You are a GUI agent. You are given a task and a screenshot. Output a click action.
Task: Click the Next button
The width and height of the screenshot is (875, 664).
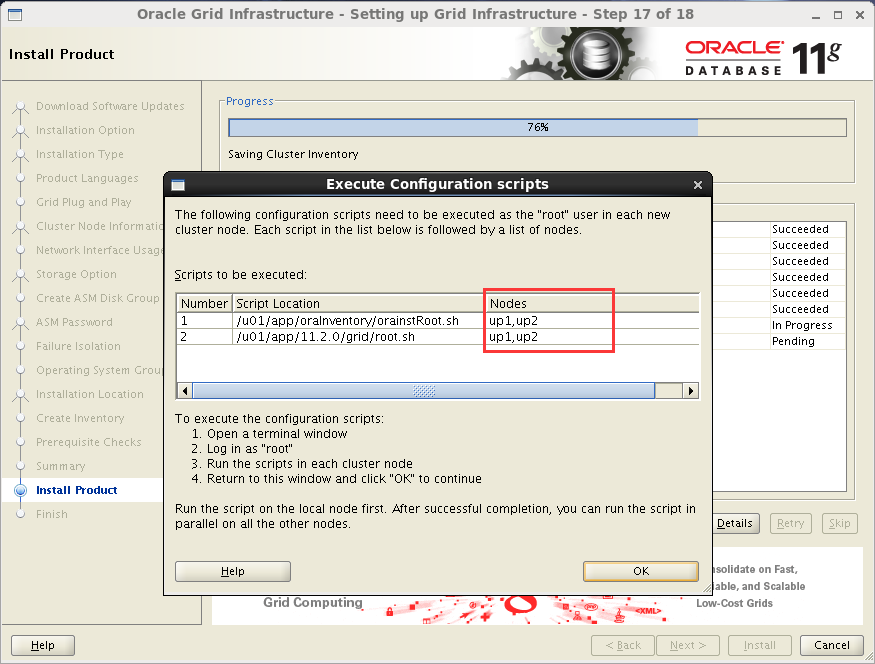click(x=688, y=645)
